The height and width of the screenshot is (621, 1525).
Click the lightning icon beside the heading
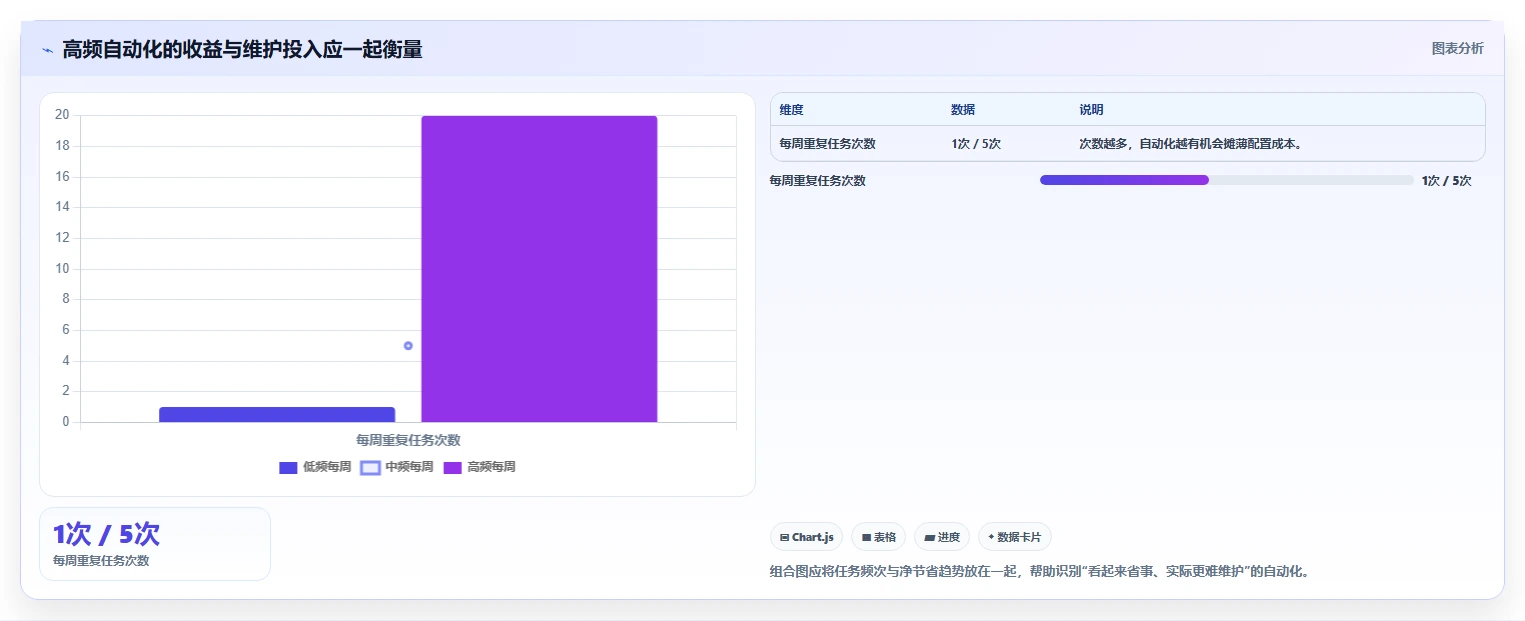(x=47, y=50)
